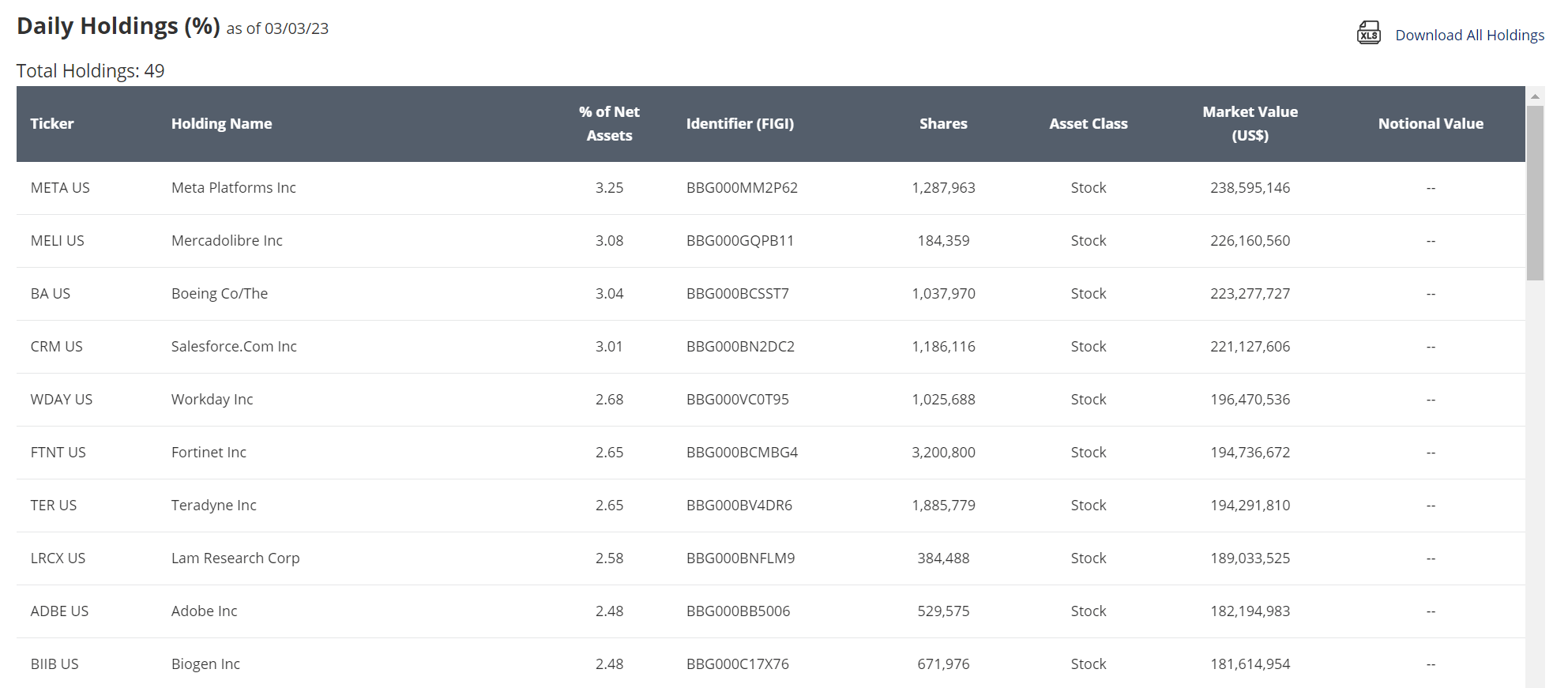Click the 3,200,800 shares value
The height and width of the screenshot is (688, 1568).
(x=943, y=453)
